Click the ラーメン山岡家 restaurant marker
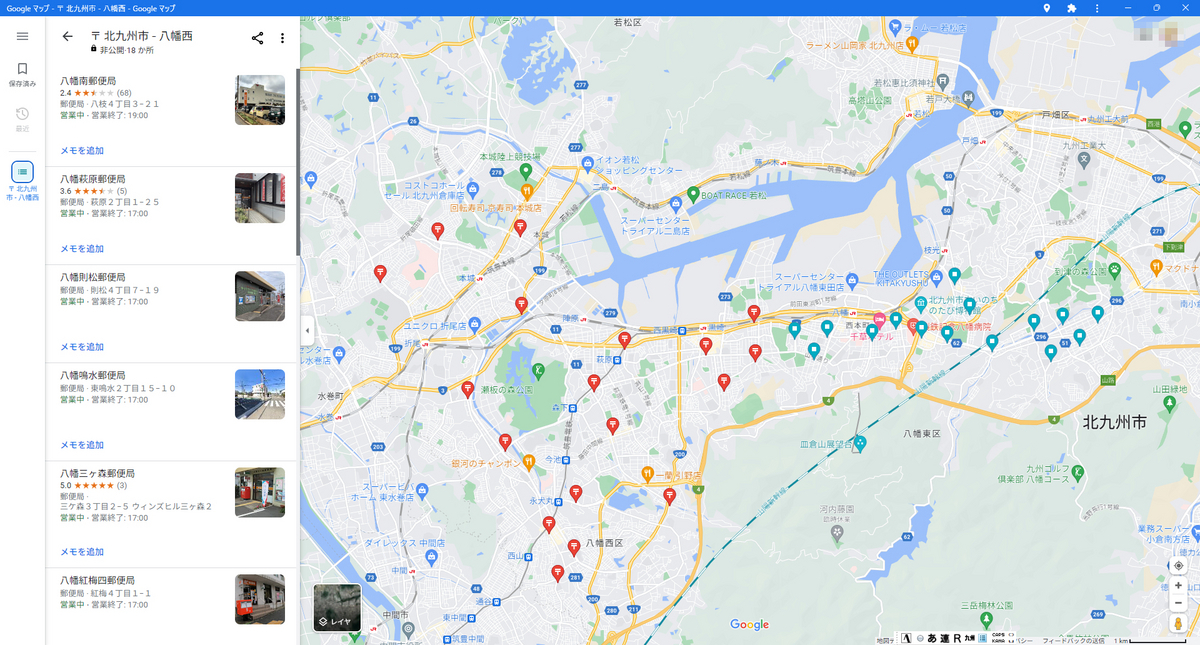Viewport: 1200px width, 645px height. 911,45
